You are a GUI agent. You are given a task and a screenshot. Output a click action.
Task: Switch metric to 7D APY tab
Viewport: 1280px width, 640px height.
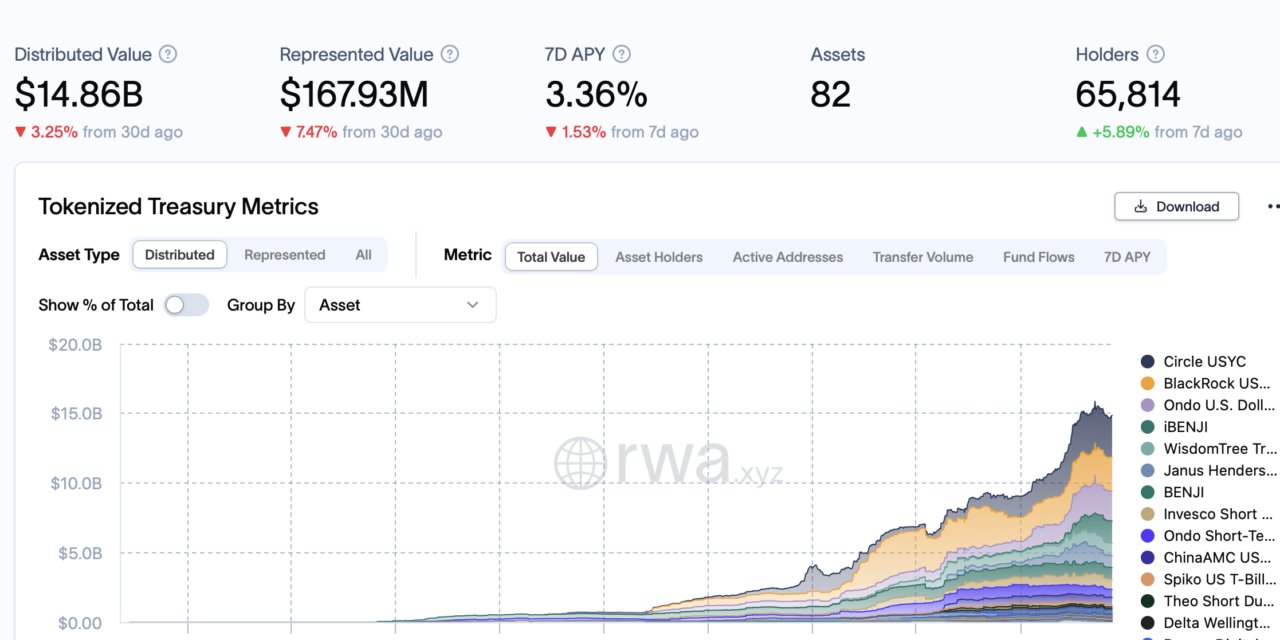(x=1127, y=257)
